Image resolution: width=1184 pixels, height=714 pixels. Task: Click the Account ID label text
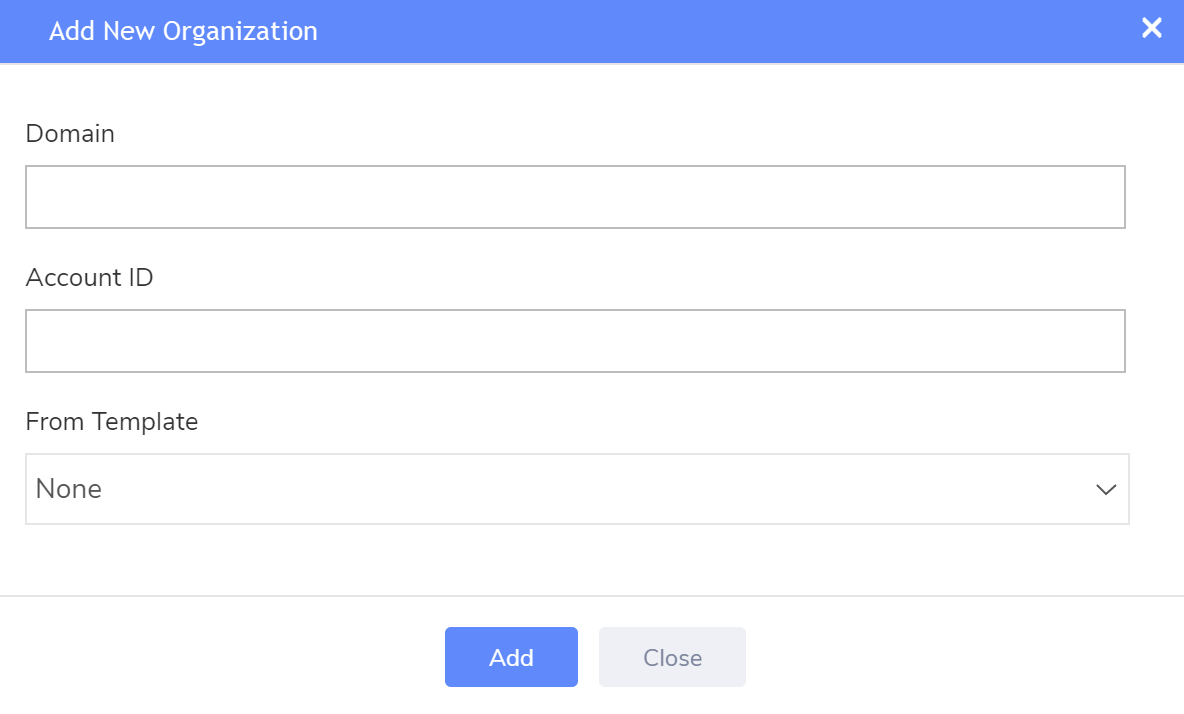click(89, 277)
